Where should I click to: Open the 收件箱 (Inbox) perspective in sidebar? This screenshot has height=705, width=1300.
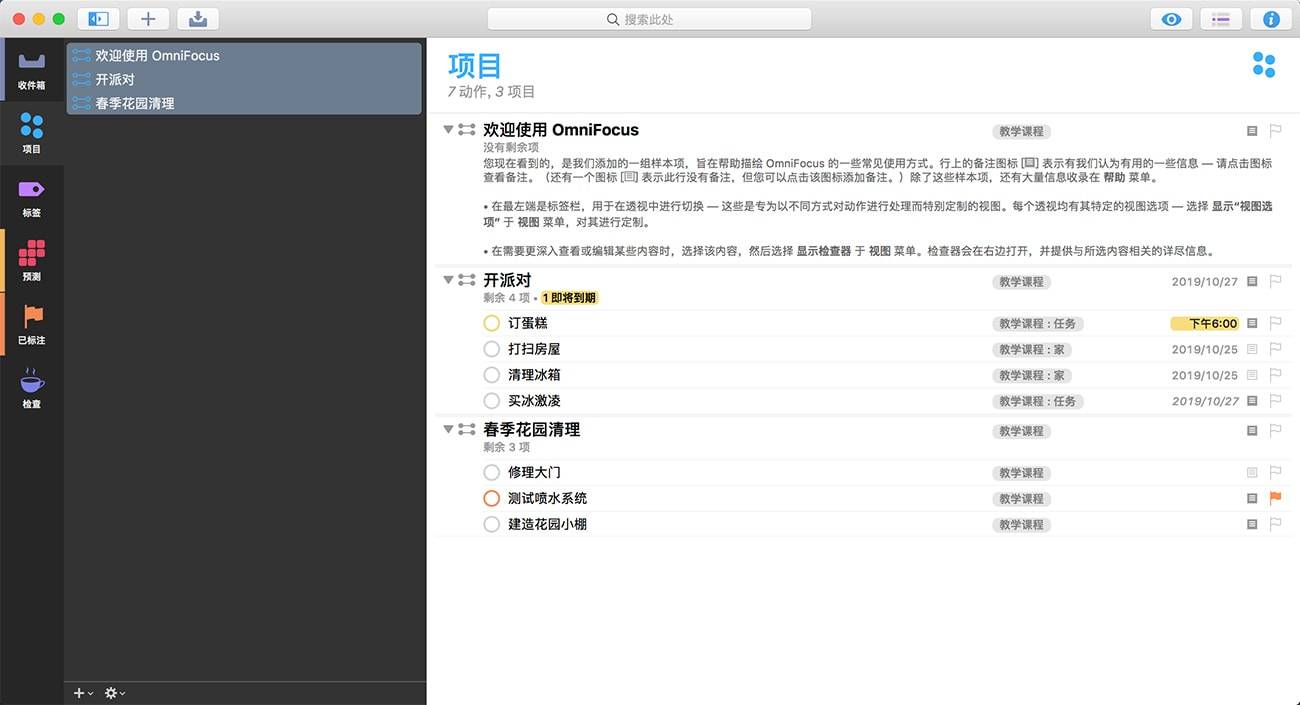point(32,70)
